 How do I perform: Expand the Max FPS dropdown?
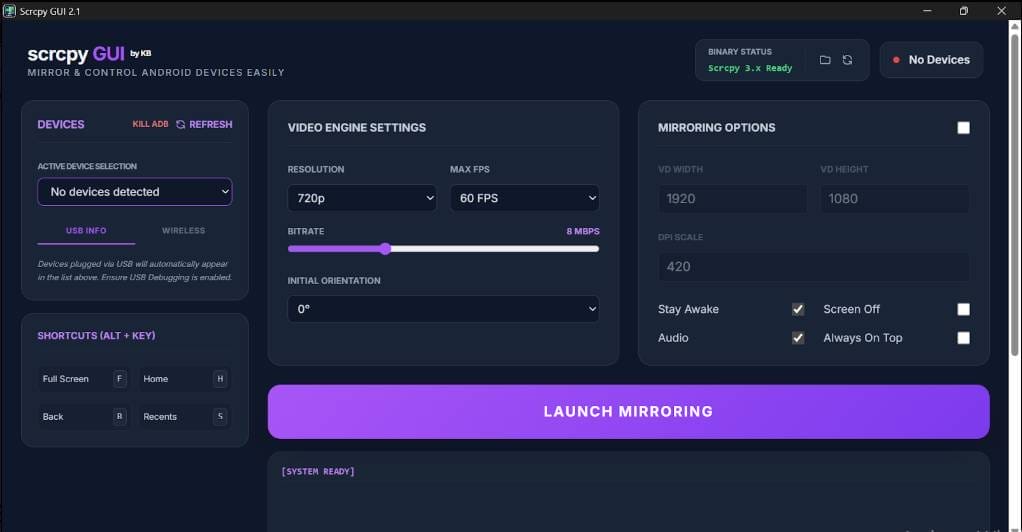tap(524, 198)
